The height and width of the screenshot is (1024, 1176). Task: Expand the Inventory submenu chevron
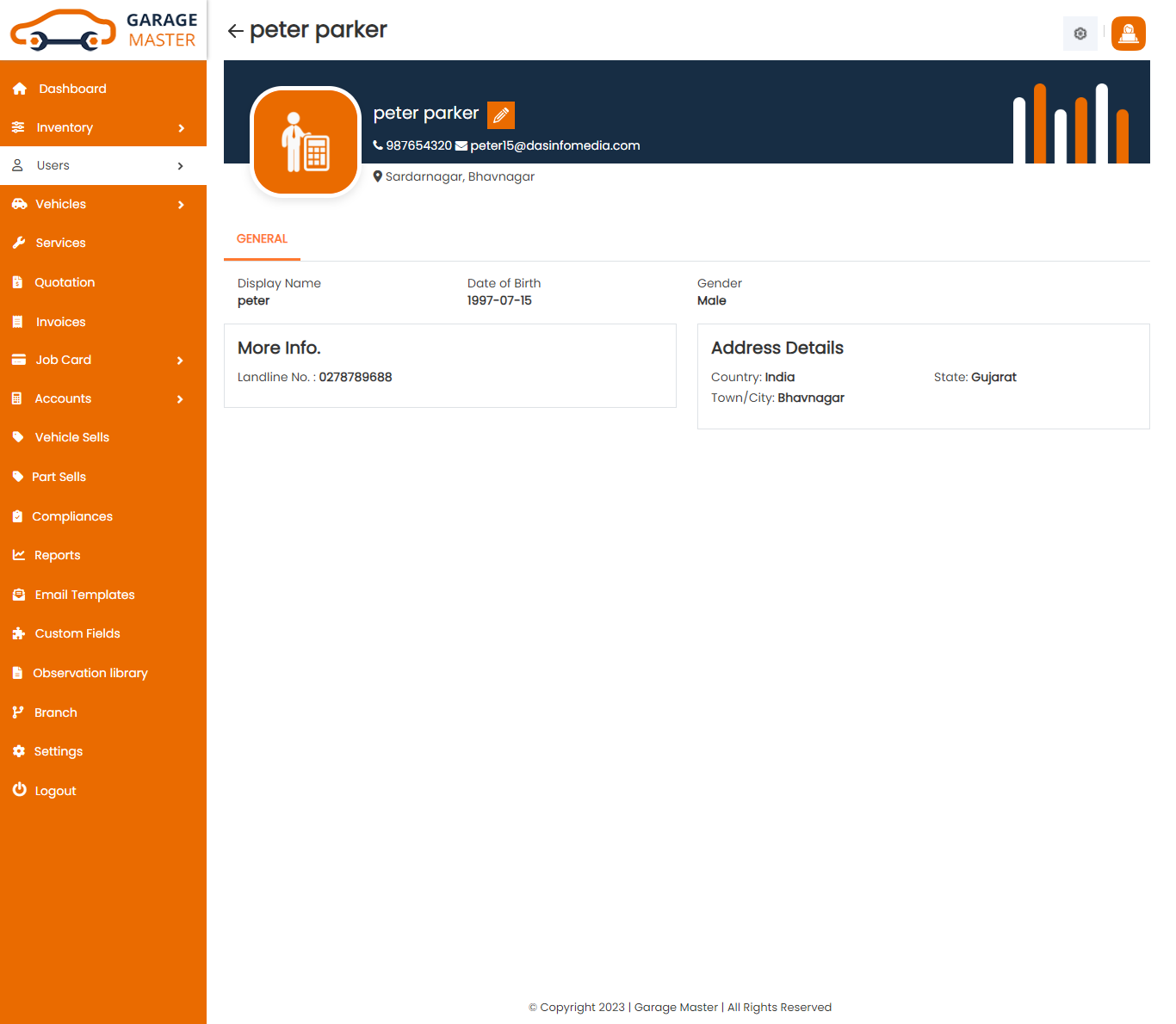181,128
